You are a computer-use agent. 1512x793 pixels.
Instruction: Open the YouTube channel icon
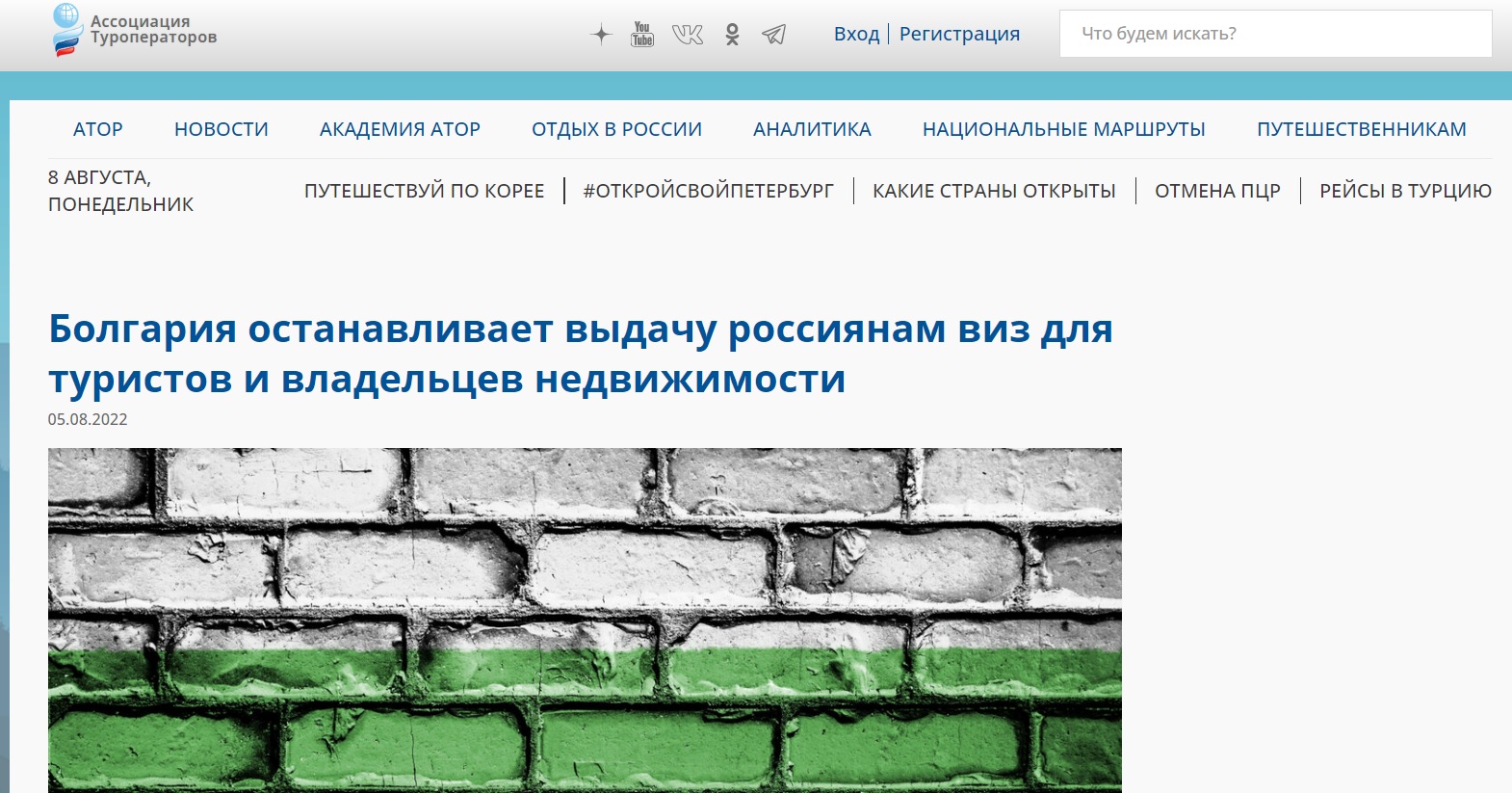642,35
